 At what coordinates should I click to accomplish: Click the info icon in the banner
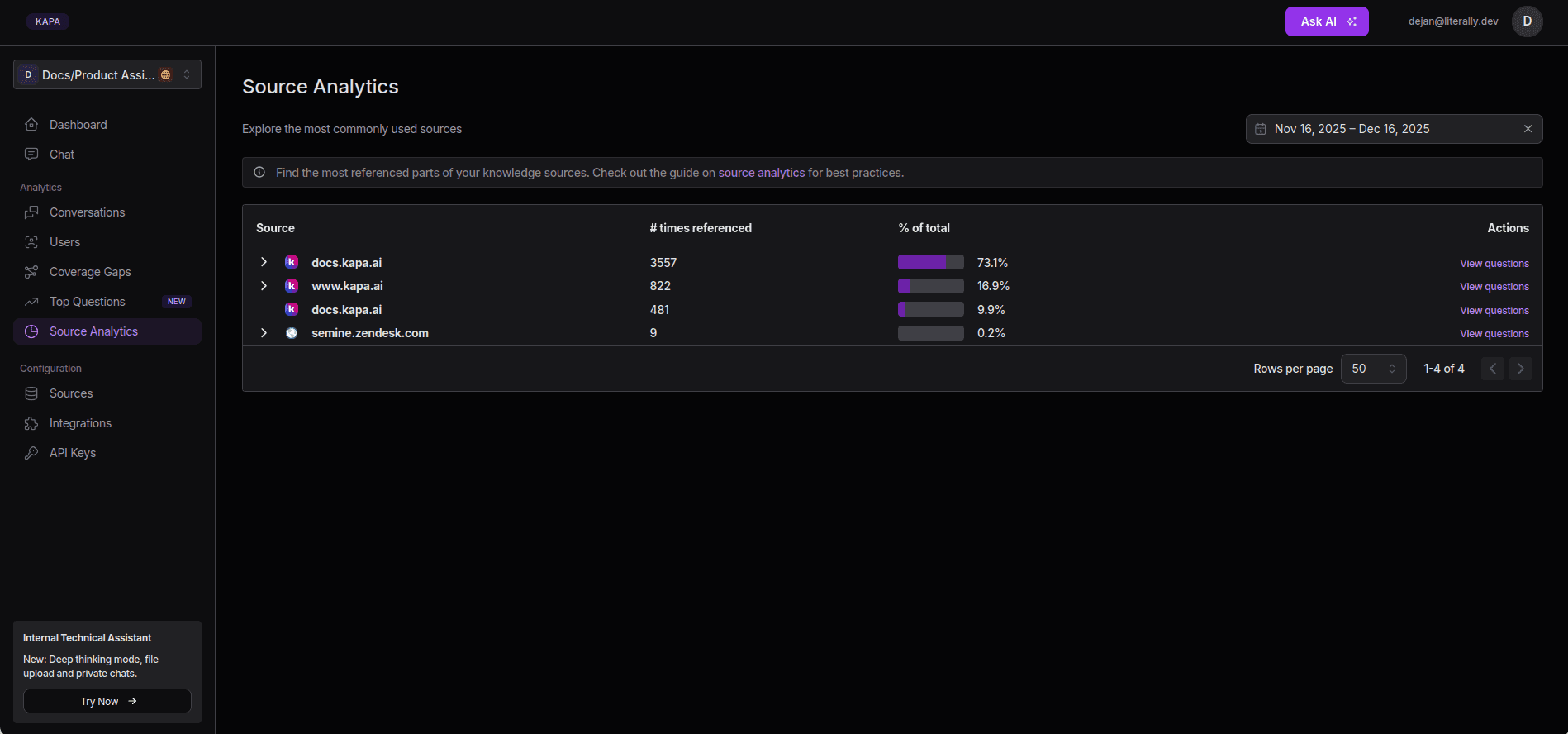tap(259, 173)
